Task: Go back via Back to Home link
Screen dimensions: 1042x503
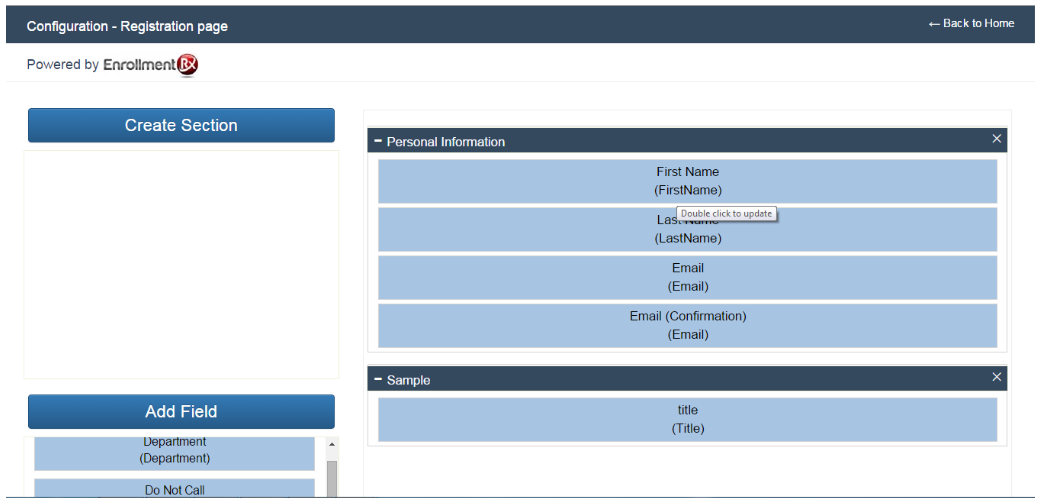Action: coord(970,23)
